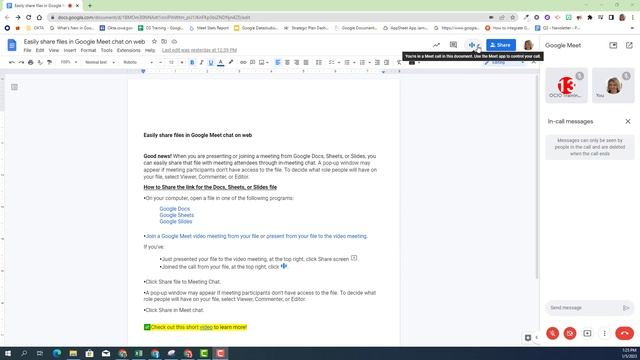Toggle the camera off button
This screenshot has width=640, height=360.
pos(570,333)
